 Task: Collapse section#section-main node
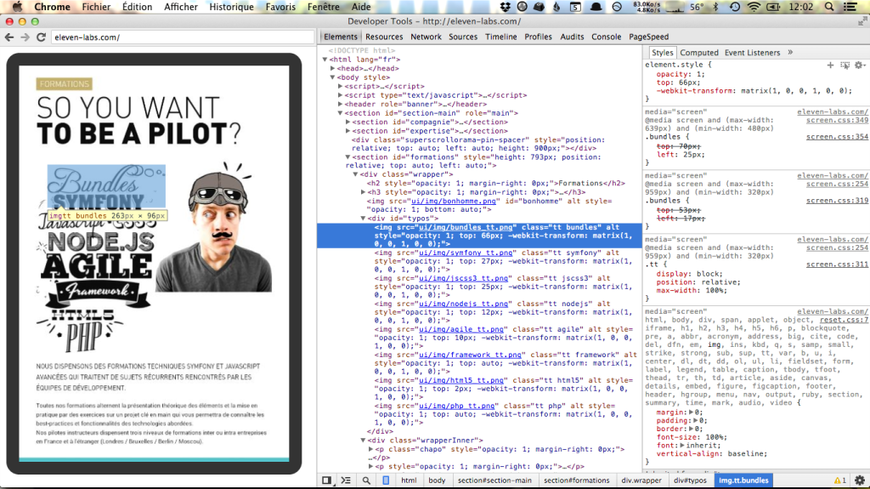click(340, 113)
